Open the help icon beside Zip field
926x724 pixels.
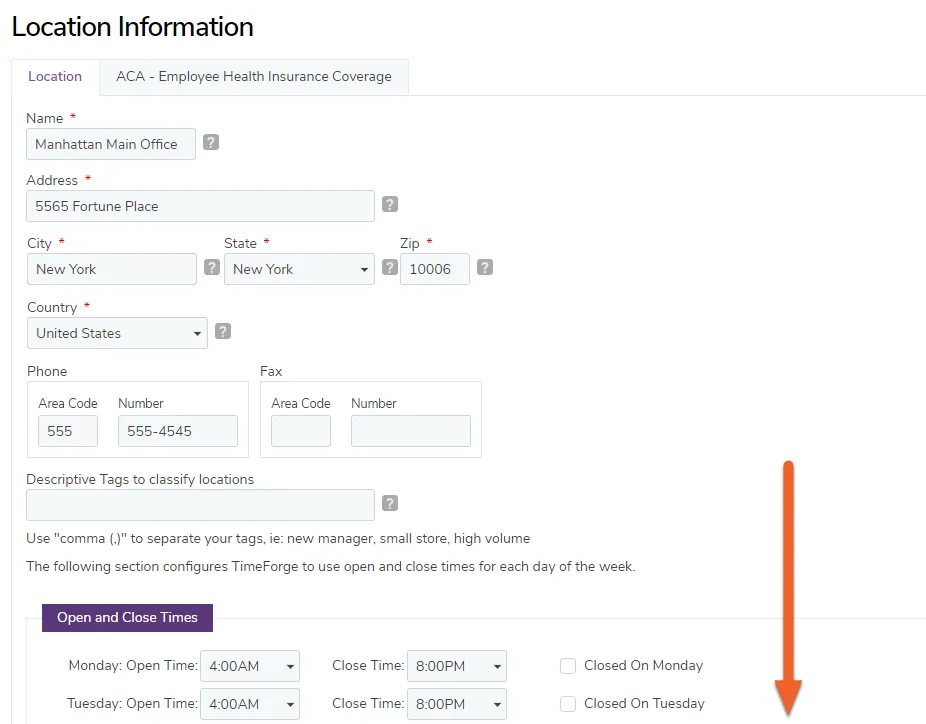(x=485, y=267)
